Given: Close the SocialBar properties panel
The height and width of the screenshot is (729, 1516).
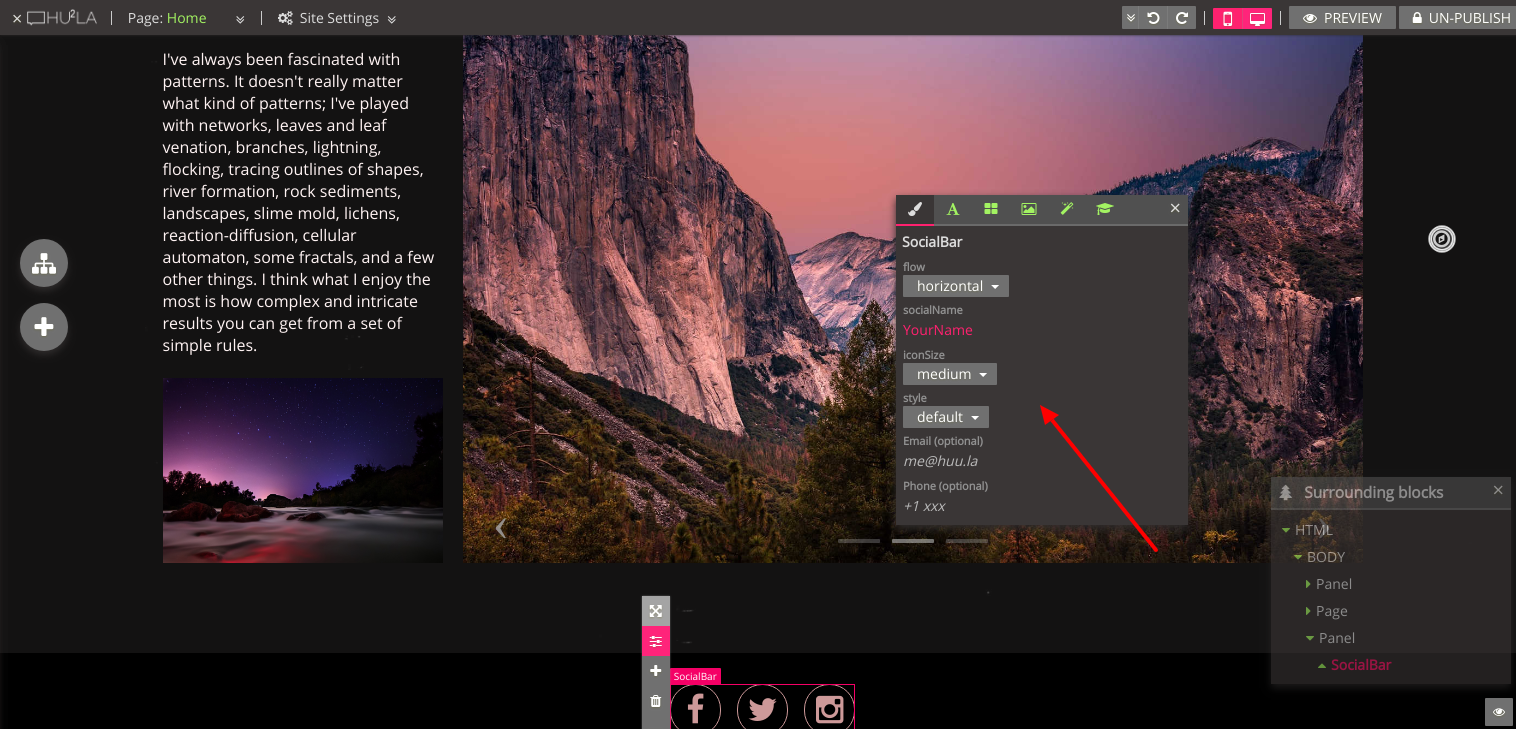Looking at the screenshot, I should click(1175, 208).
